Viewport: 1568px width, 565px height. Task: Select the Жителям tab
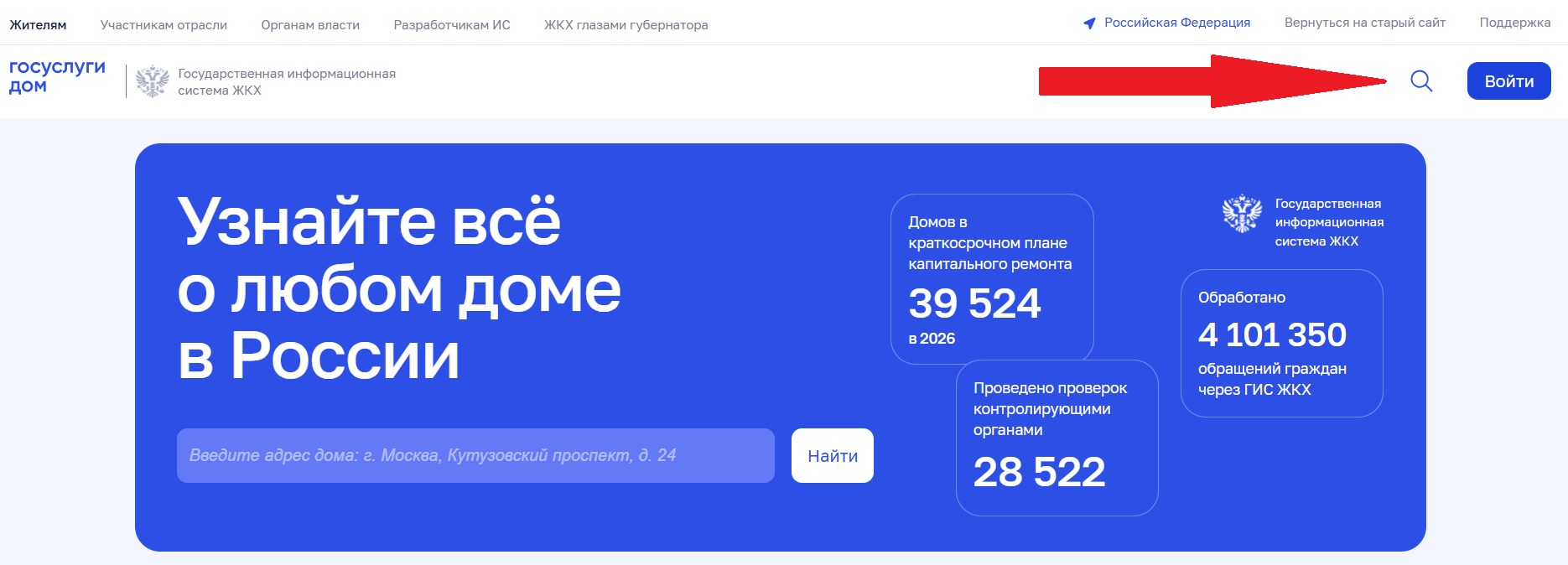tap(38, 25)
